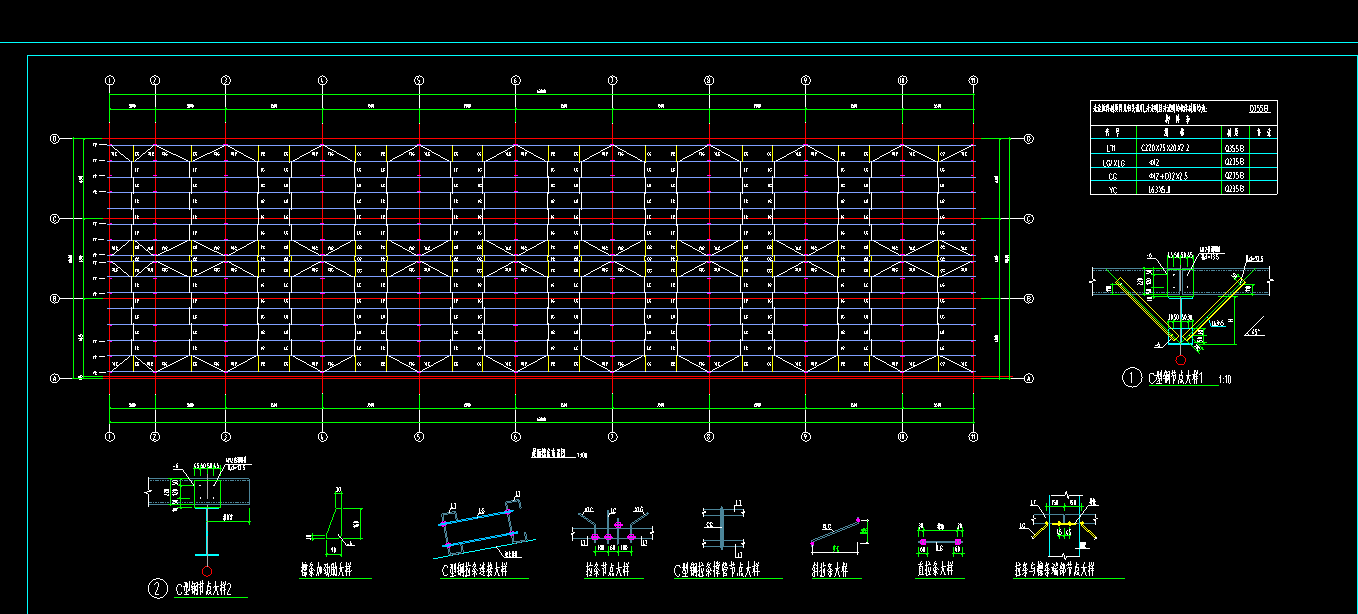Select the roof purlin layout plan title below the plan
Viewport: 1358px width, 614px height.
(548, 453)
